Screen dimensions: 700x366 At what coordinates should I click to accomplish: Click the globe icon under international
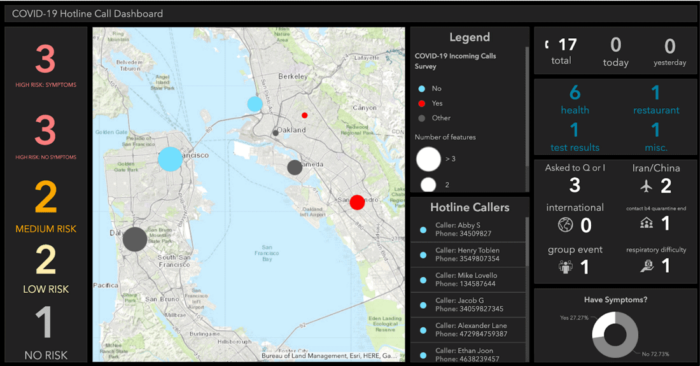(565, 225)
